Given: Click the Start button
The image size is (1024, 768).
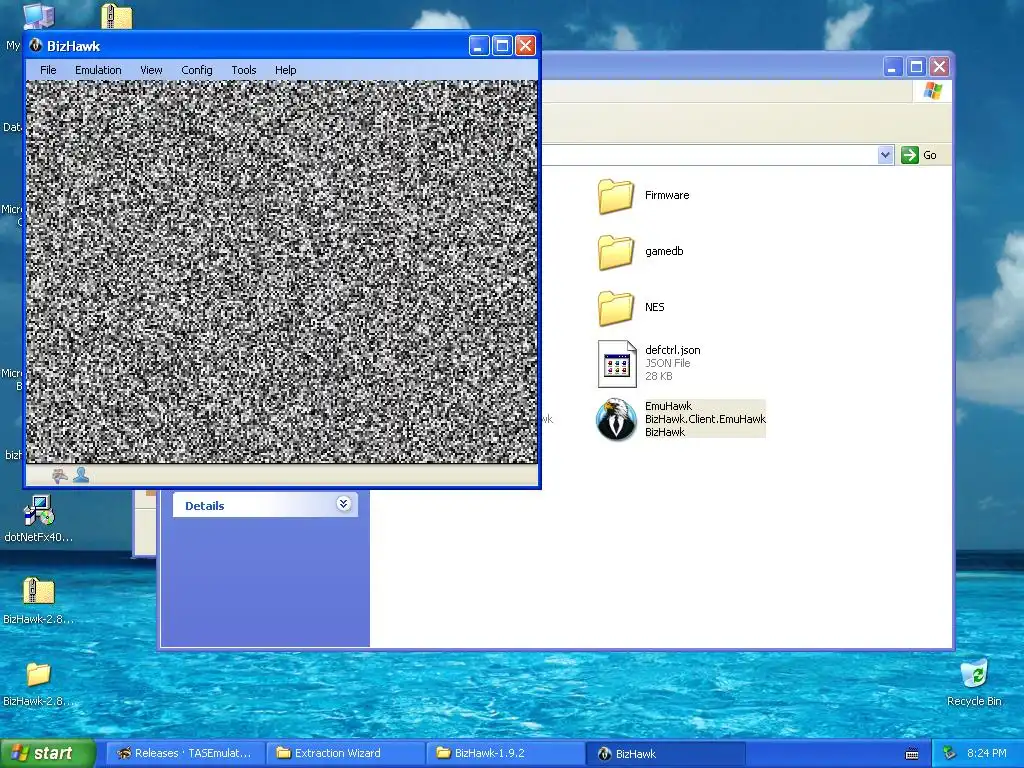Looking at the screenshot, I should [x=48, y=753].
